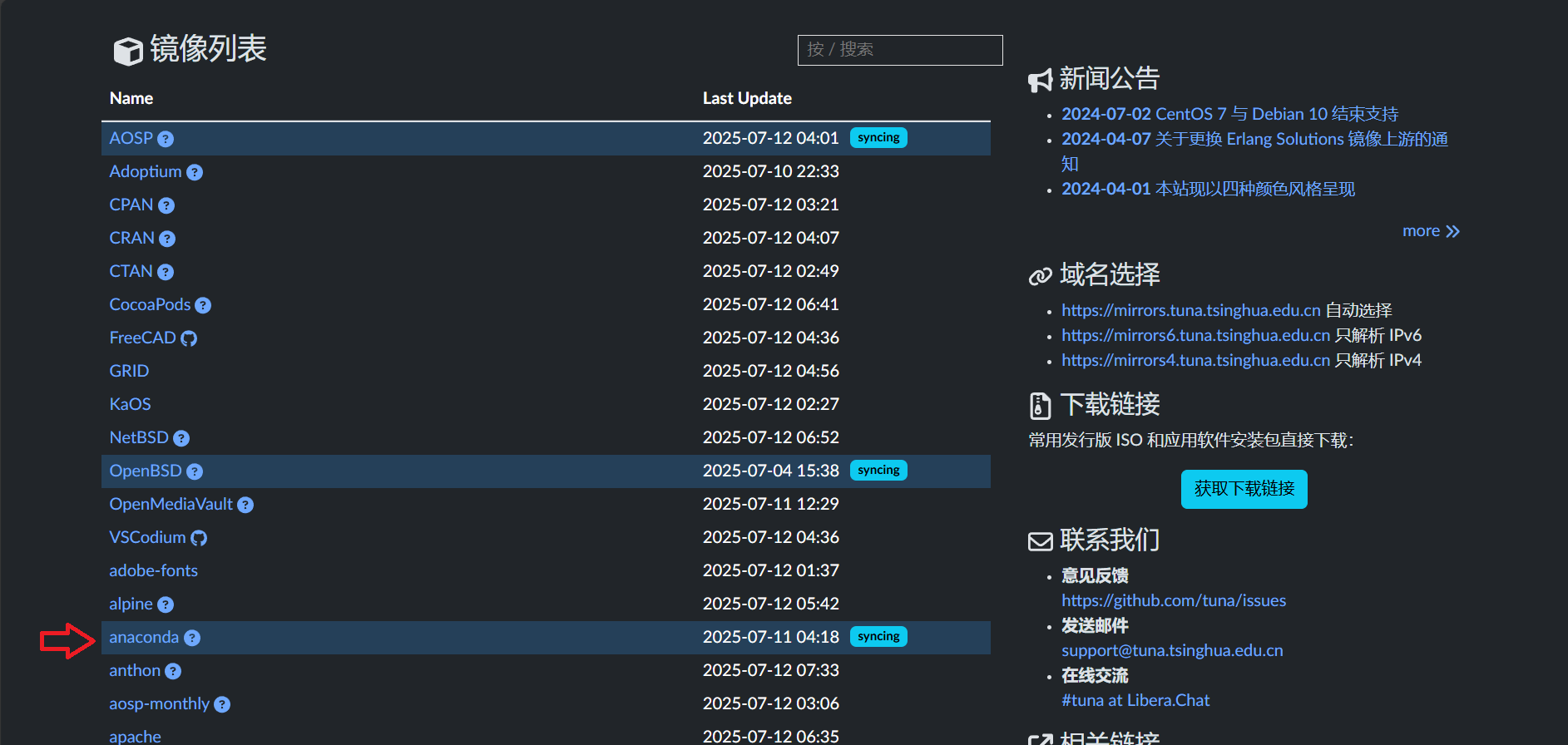
Task: Focus the mirror search input field
Action: tap(900, 50)
